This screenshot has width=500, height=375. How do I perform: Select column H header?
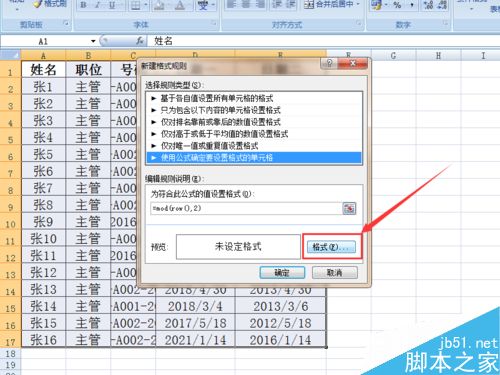[438, 55]
